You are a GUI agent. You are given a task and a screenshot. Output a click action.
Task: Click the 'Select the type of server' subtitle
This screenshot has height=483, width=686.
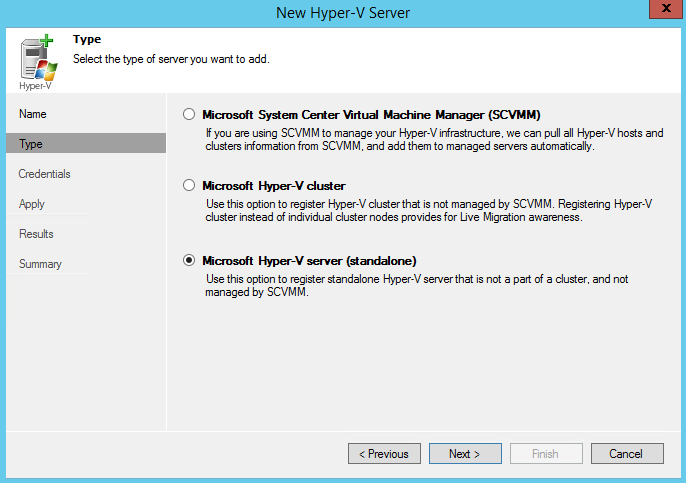point(171,59)
